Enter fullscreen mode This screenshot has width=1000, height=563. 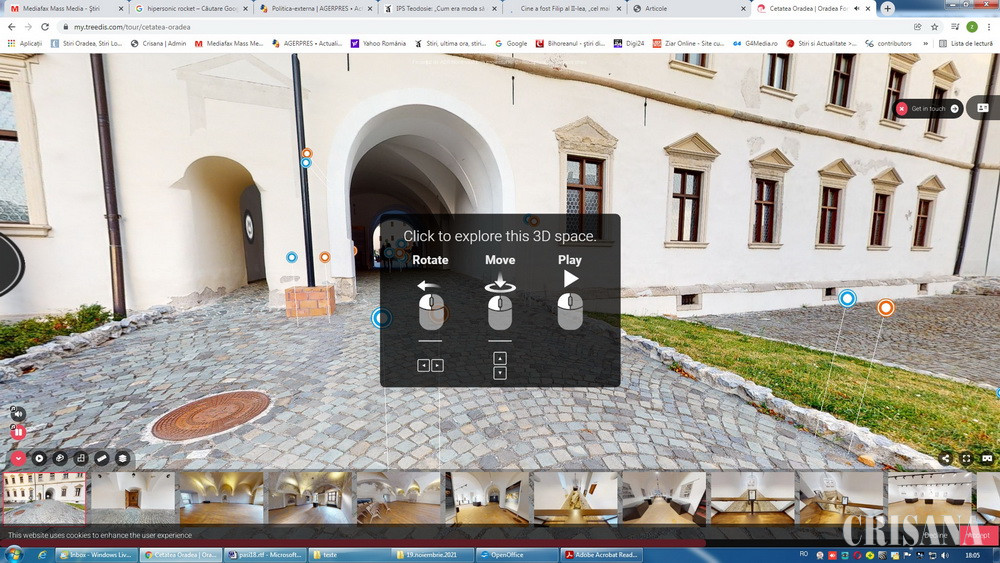click(x=967, y=459)
